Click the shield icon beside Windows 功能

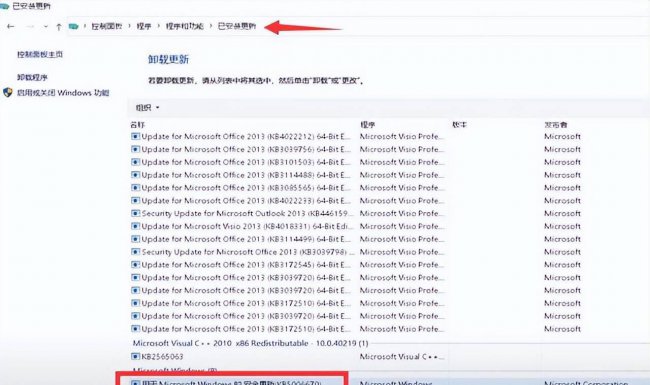pos(7,92)
